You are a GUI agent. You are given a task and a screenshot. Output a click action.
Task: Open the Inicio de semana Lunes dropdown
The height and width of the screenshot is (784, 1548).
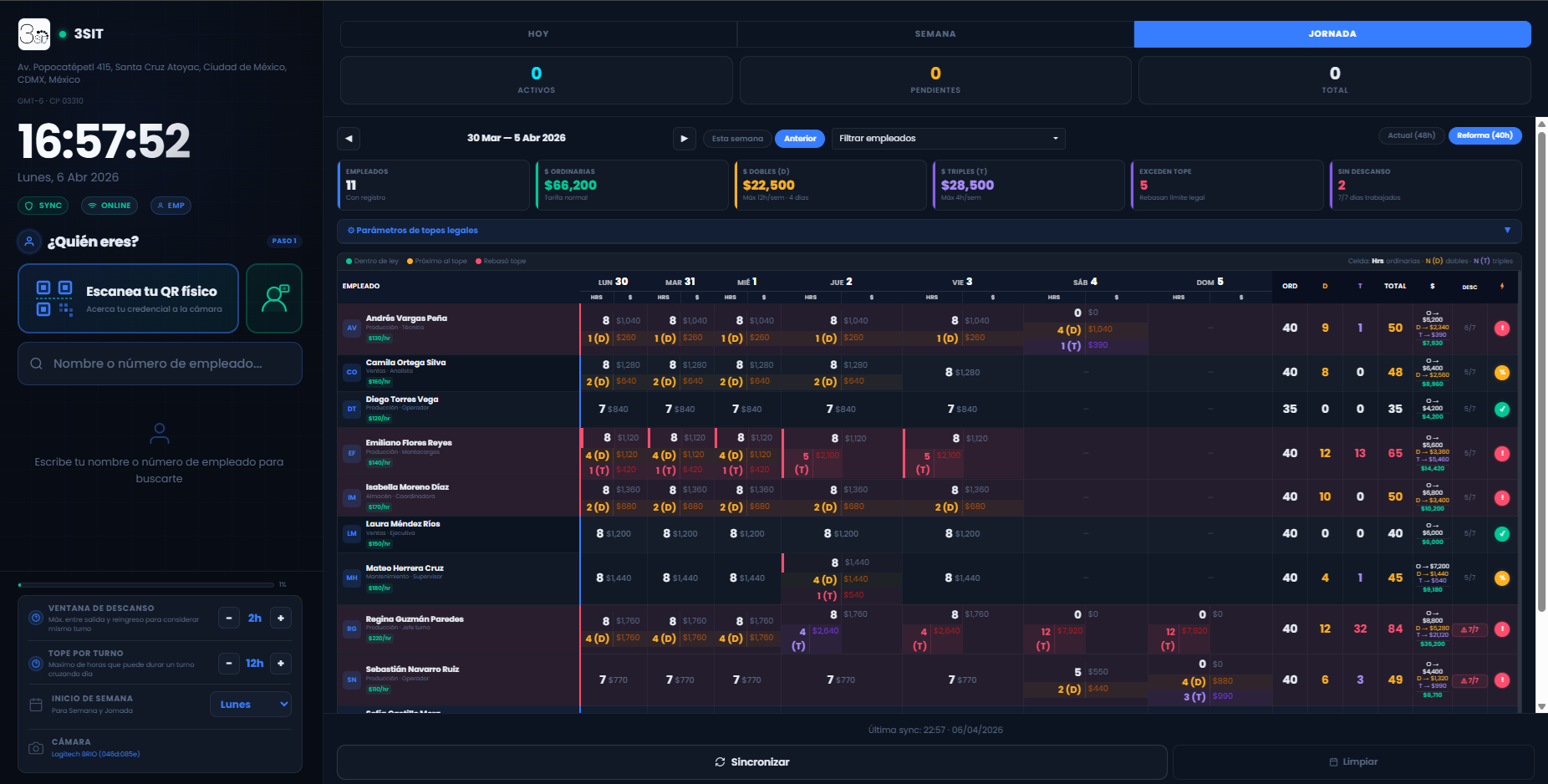[x=251, y=705]
